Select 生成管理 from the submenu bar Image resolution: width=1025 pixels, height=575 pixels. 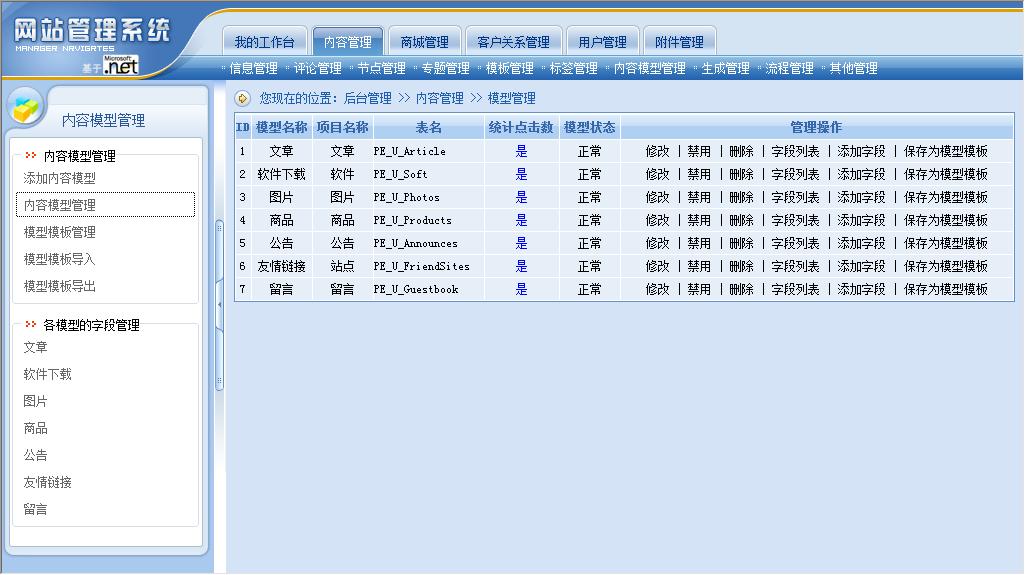(725, 68)
